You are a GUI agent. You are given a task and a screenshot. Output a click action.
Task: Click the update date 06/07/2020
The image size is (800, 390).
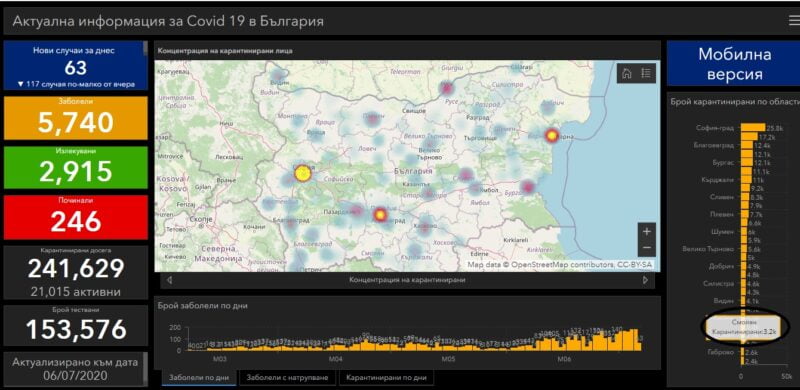[x=75, y=375]
